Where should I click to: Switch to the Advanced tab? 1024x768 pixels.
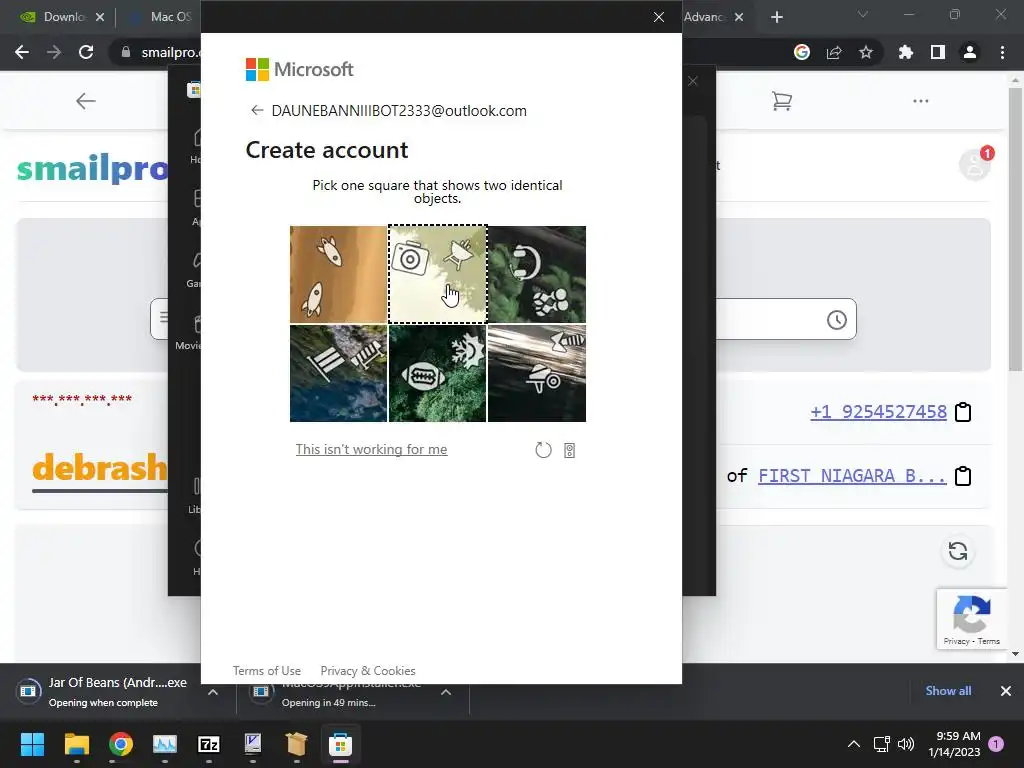[705, 17]
